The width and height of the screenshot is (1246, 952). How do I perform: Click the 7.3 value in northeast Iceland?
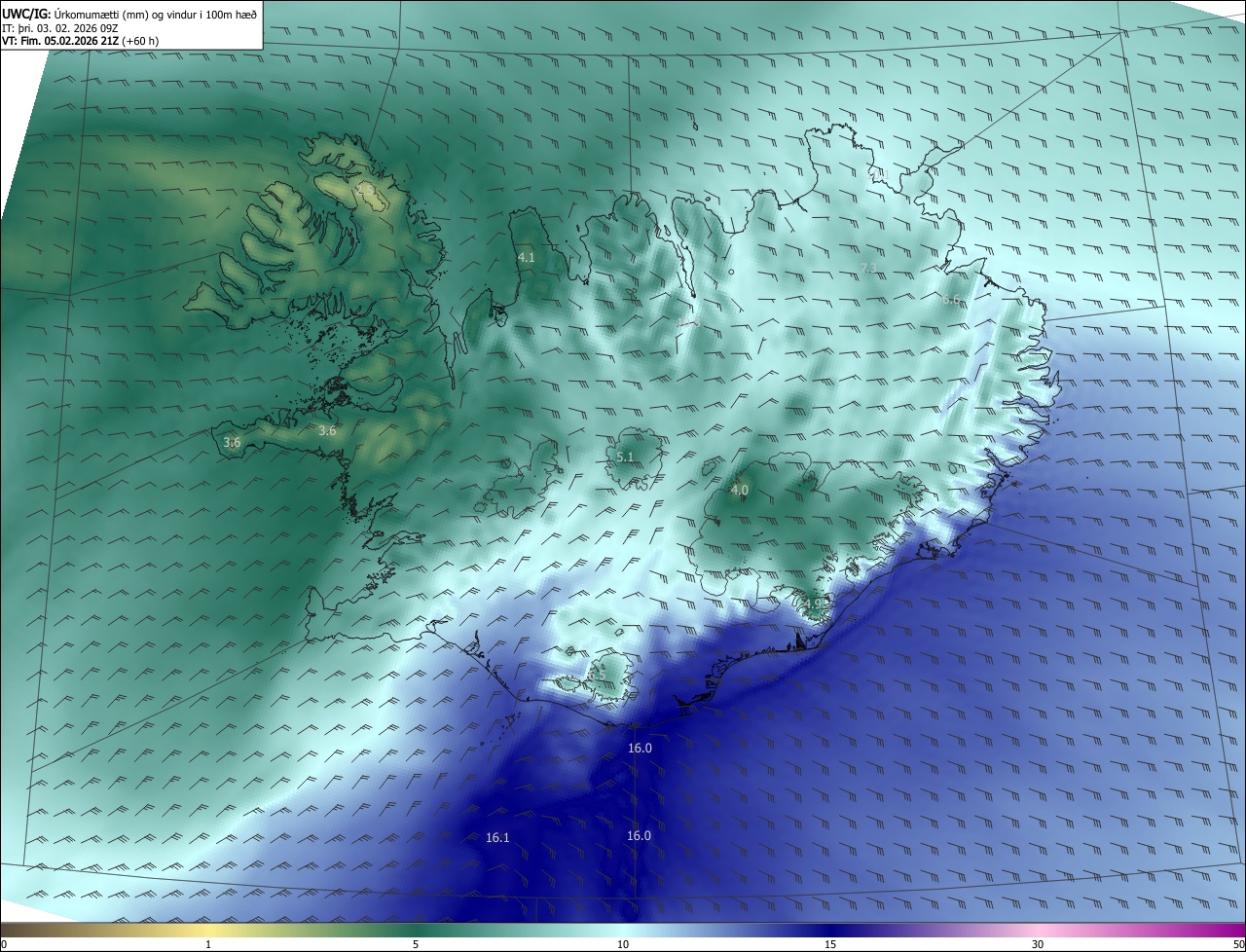[x=869, y=268]
